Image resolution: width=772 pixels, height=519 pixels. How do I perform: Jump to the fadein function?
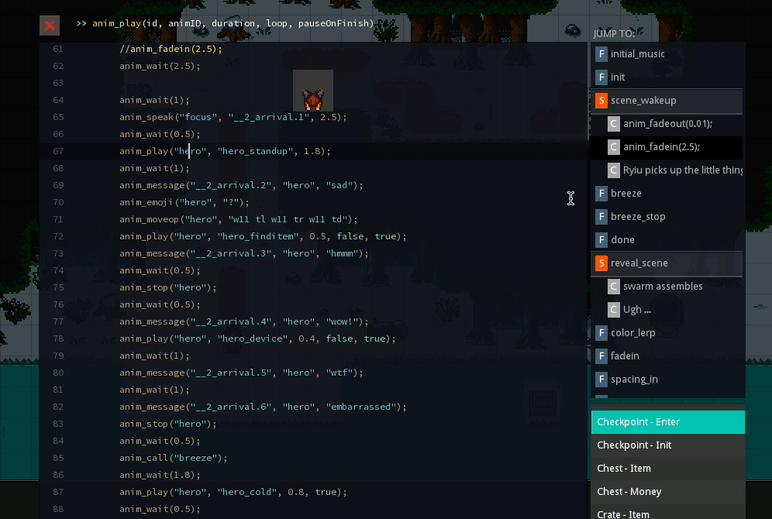624,356
